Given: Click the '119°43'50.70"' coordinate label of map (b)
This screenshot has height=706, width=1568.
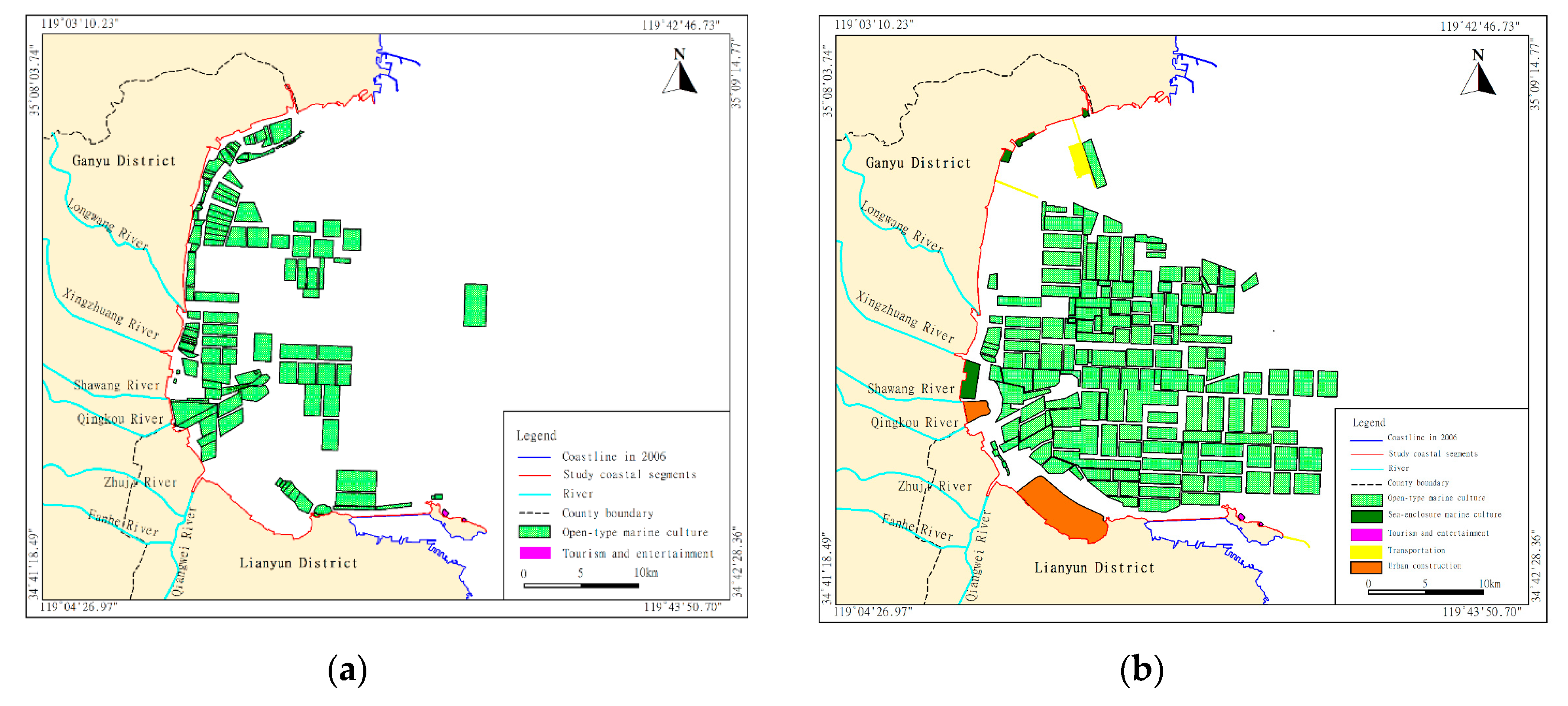Looking at the screenshot, I should [x=1481, y=612].
